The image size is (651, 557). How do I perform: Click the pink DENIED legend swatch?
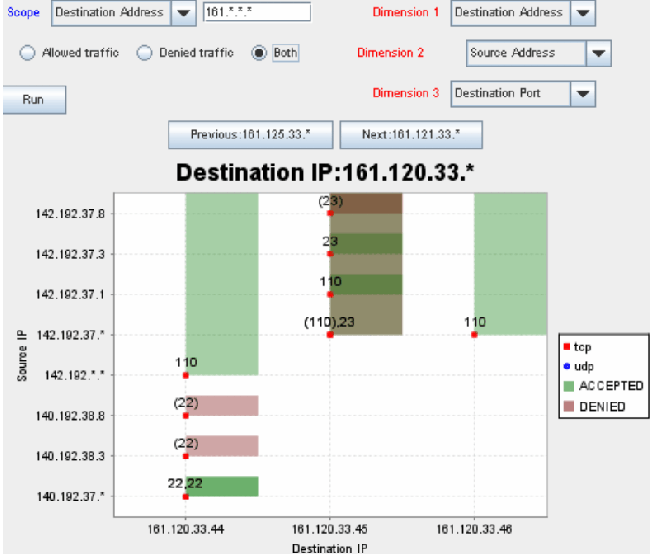pos(567,406)
